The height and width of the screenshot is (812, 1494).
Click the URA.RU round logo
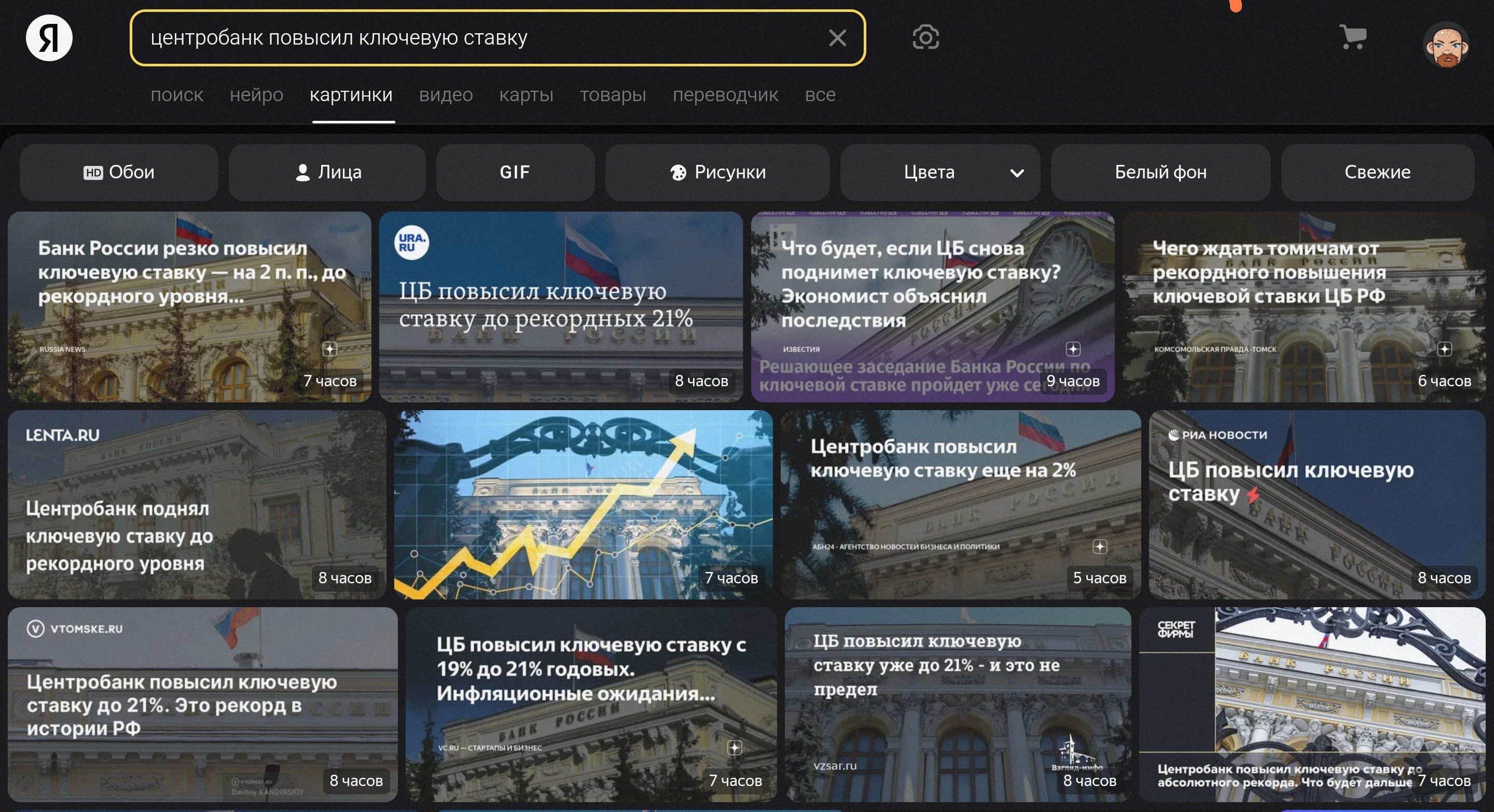pyautogui.click(x=412, y=242)
